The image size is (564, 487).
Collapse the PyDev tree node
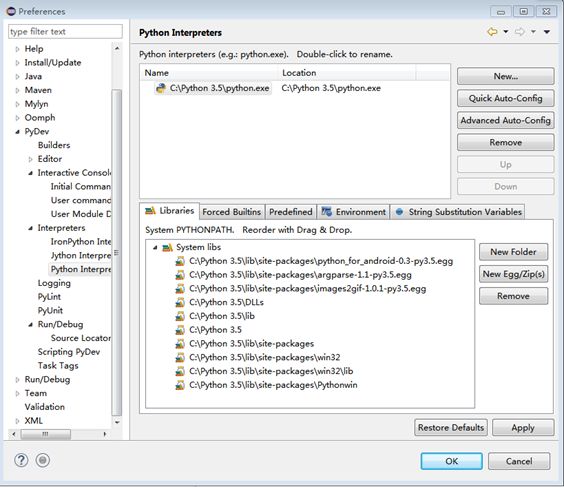[17, 132]
